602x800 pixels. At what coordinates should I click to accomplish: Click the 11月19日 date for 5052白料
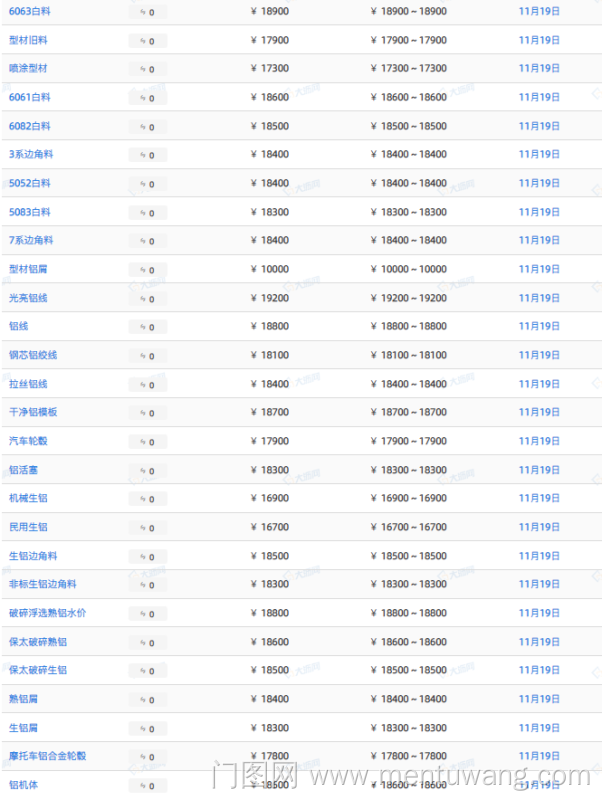click(539, 183)
